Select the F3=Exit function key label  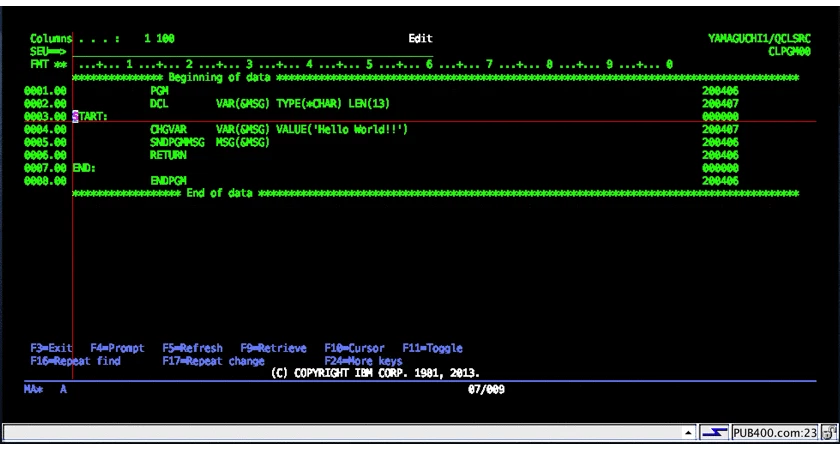(x=51, y=348)
